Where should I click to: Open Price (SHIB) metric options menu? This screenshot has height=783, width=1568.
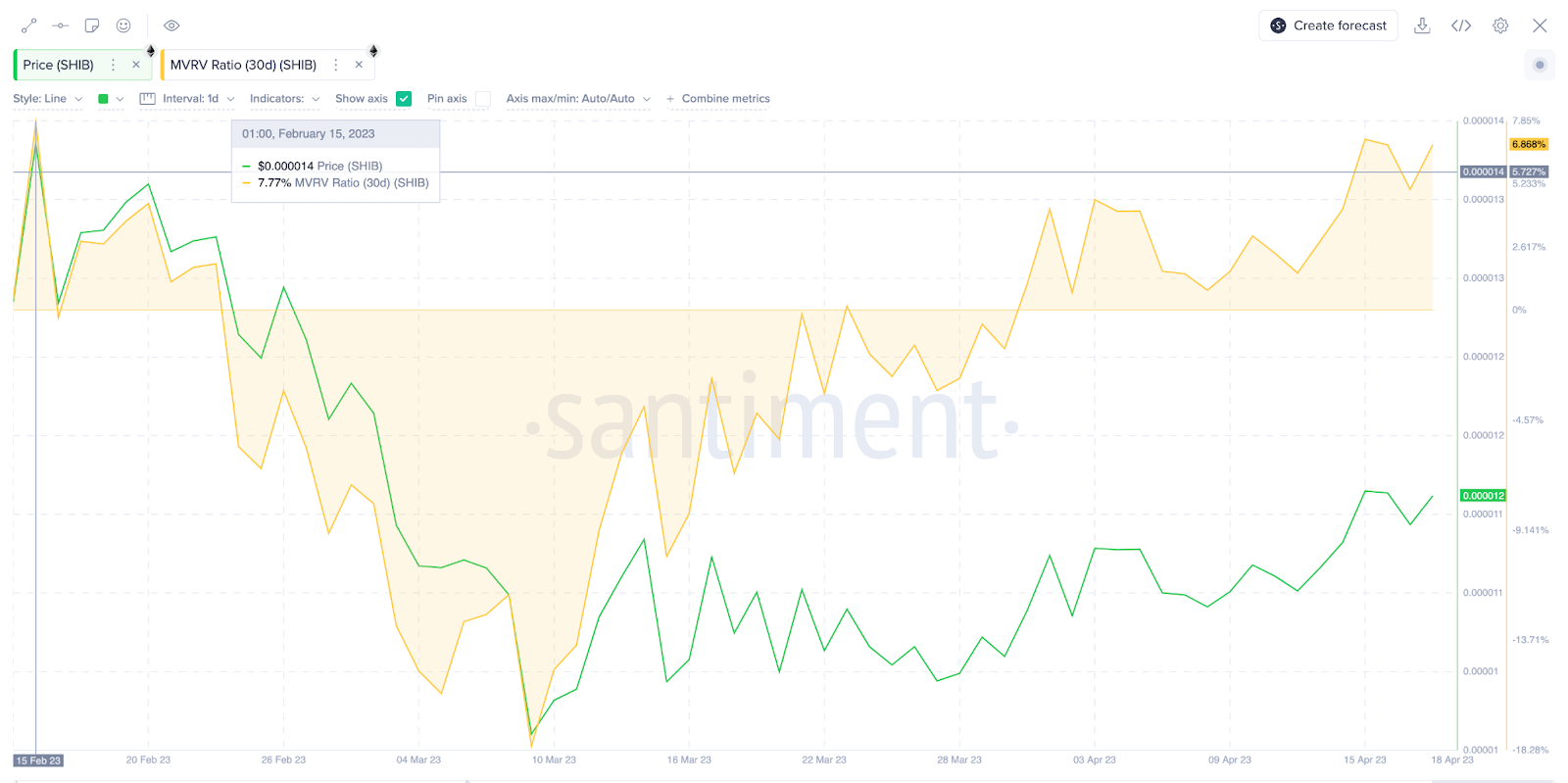[x=114, y=65]
